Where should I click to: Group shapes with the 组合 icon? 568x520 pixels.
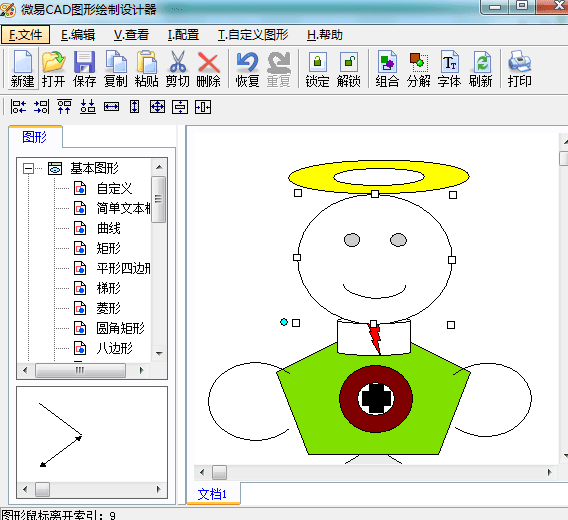click(x=387, y=69)
